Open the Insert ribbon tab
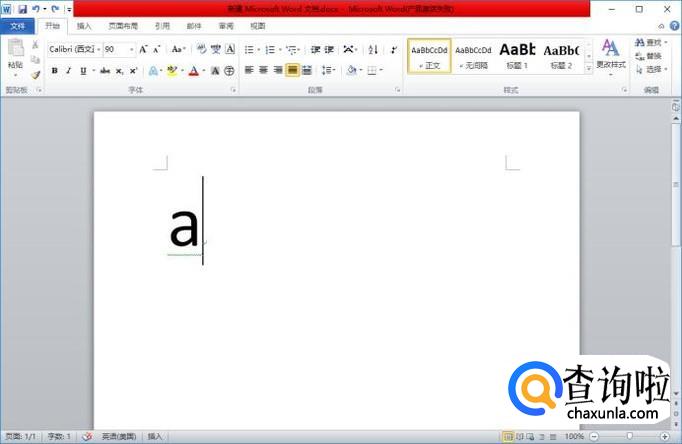The height and width of the screenshot is (444, 682). tap(84, 26)
